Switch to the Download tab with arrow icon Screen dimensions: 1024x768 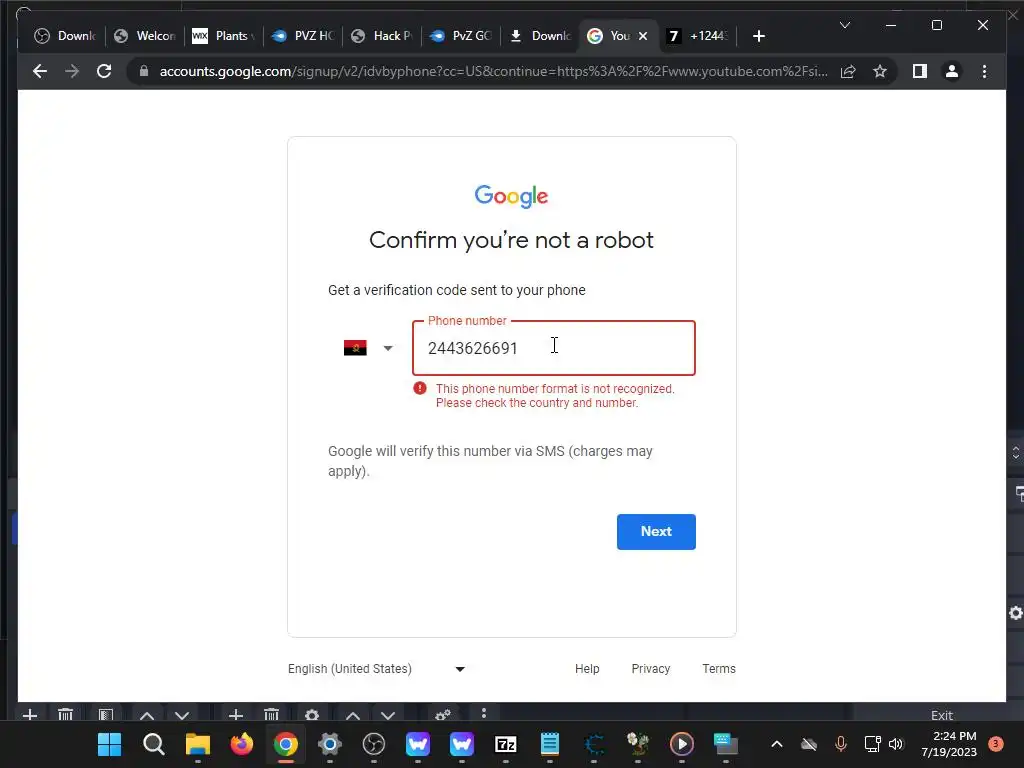(x=539, y=36)
